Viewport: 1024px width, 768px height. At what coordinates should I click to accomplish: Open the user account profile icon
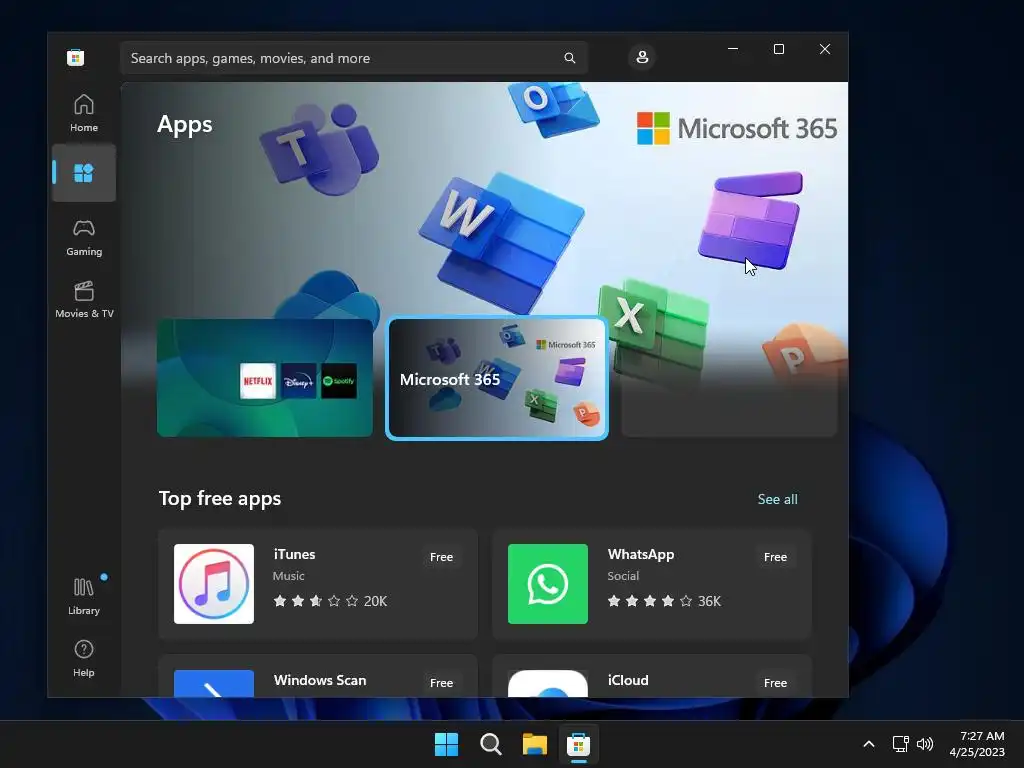[x=642, y=57]
